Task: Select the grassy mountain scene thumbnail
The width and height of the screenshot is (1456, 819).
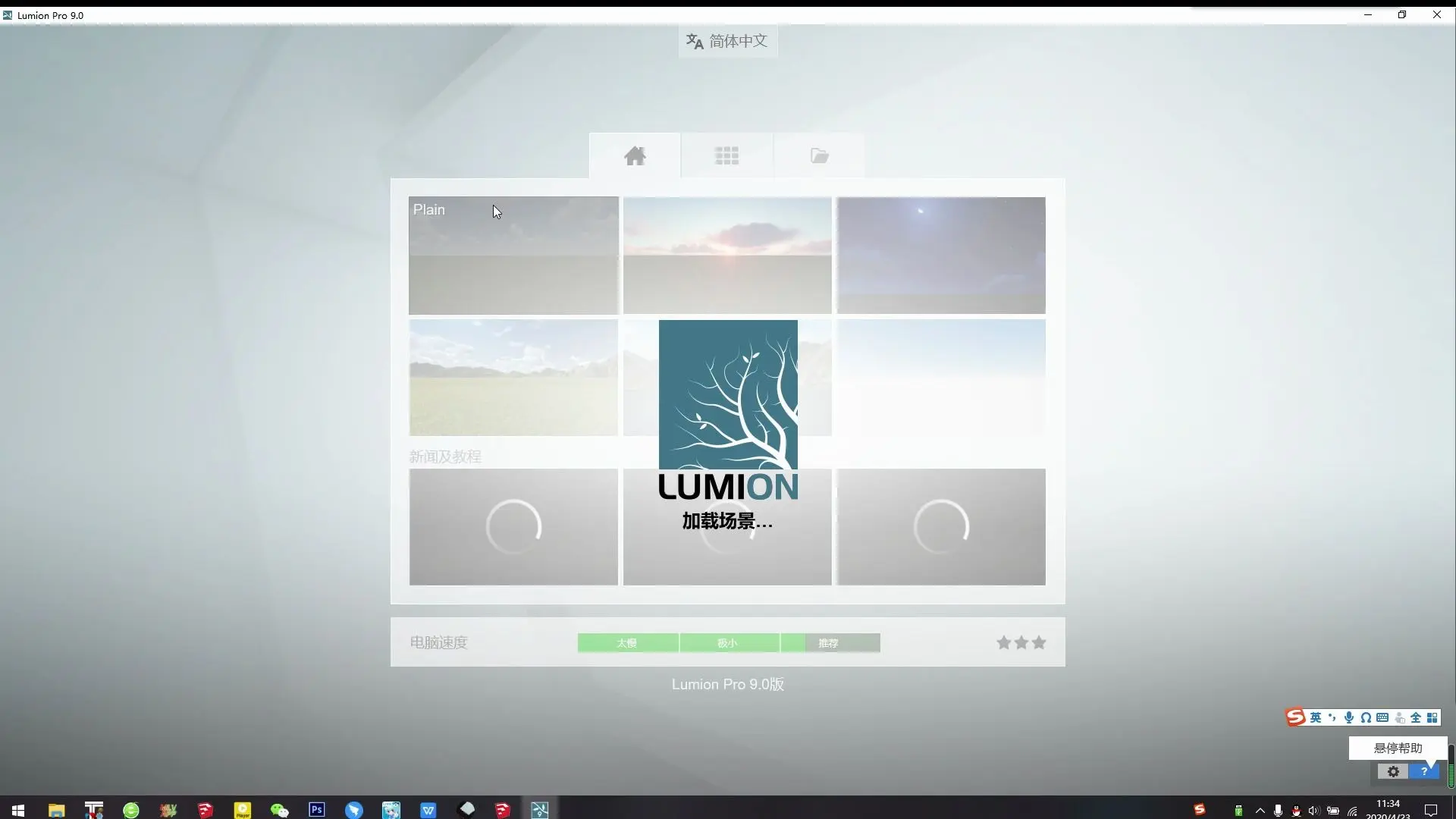Action: [513, 378]
